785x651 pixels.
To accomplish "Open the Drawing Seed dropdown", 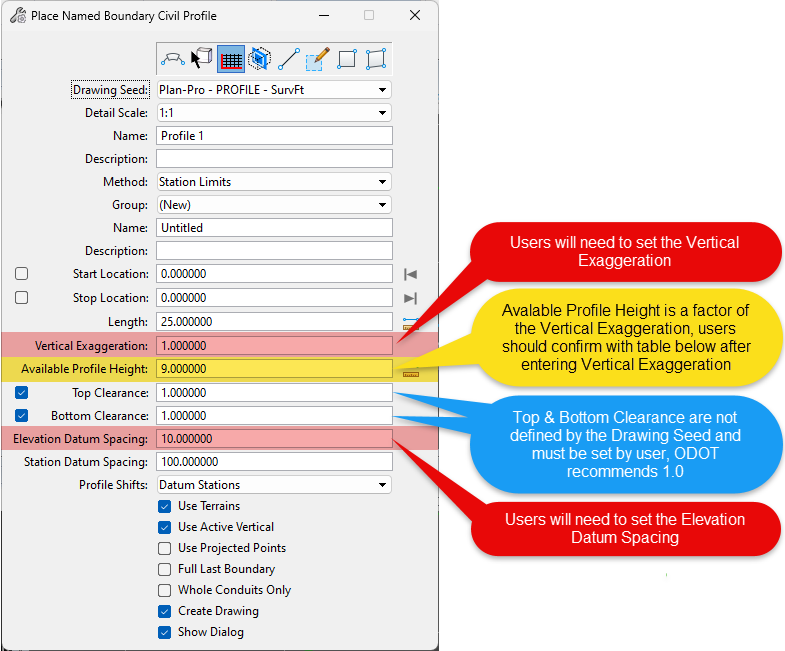I will pyautogui.click(x=274, y=90).
